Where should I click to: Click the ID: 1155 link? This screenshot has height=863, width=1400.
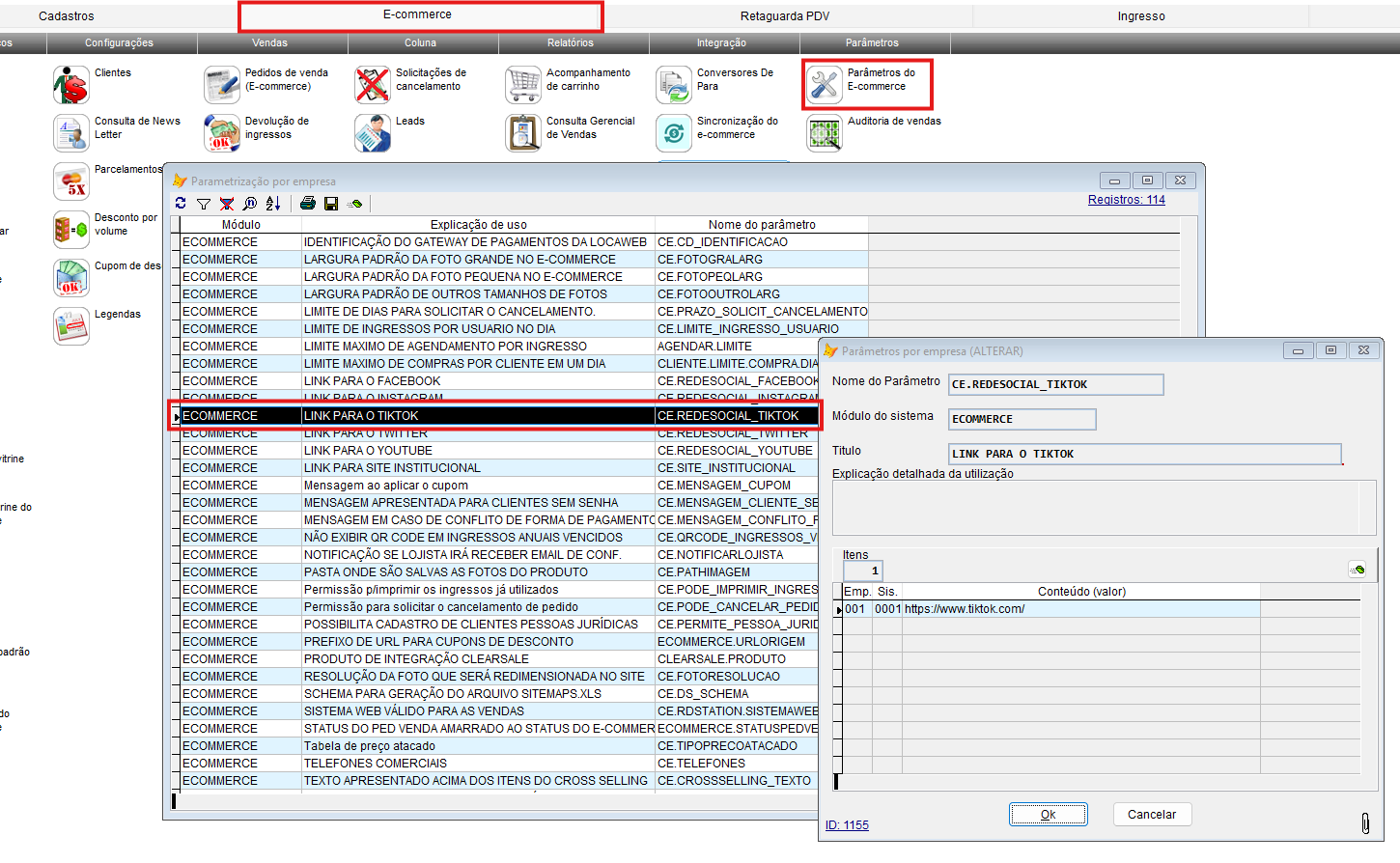847,825
